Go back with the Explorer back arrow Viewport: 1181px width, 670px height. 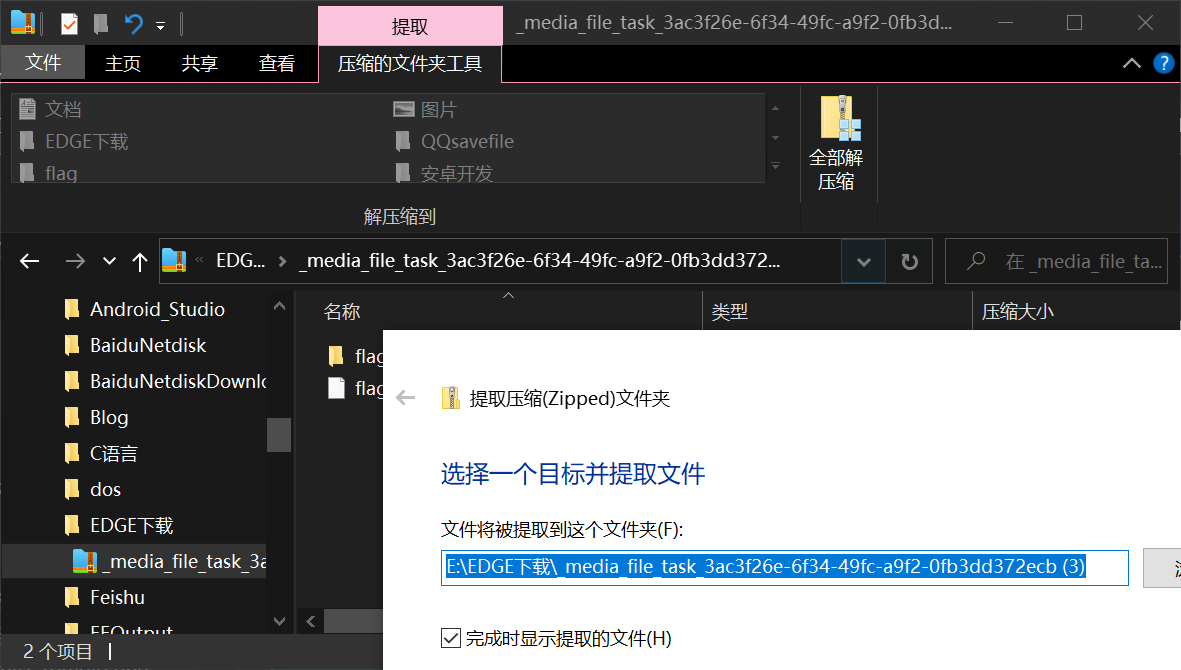tap(29, 261)
